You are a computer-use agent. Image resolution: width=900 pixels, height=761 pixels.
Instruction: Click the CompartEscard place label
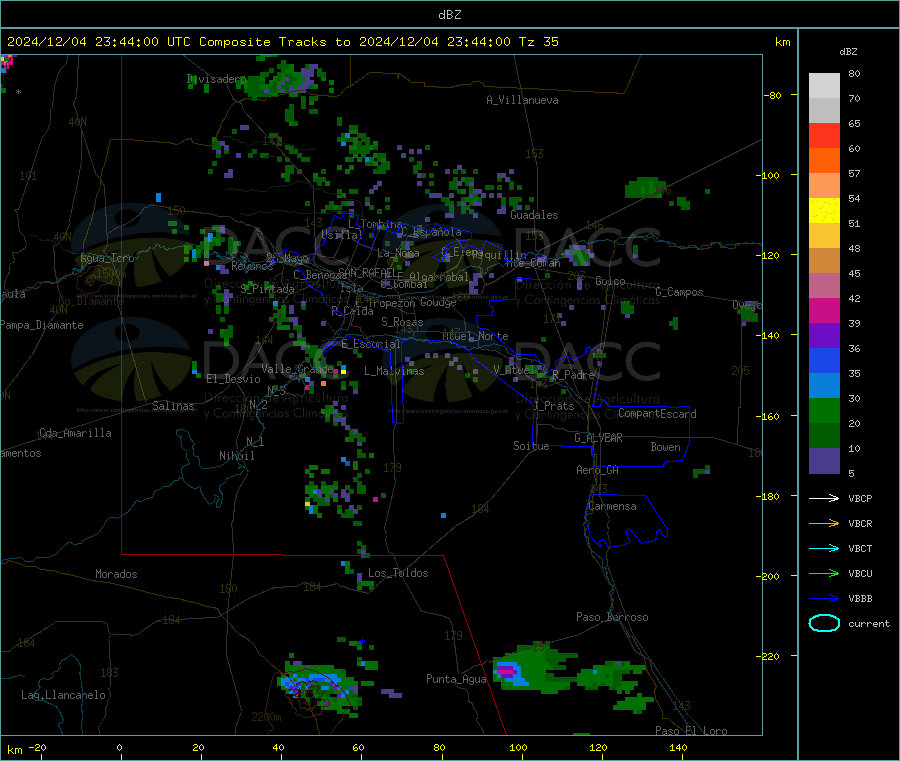point(657,414)
